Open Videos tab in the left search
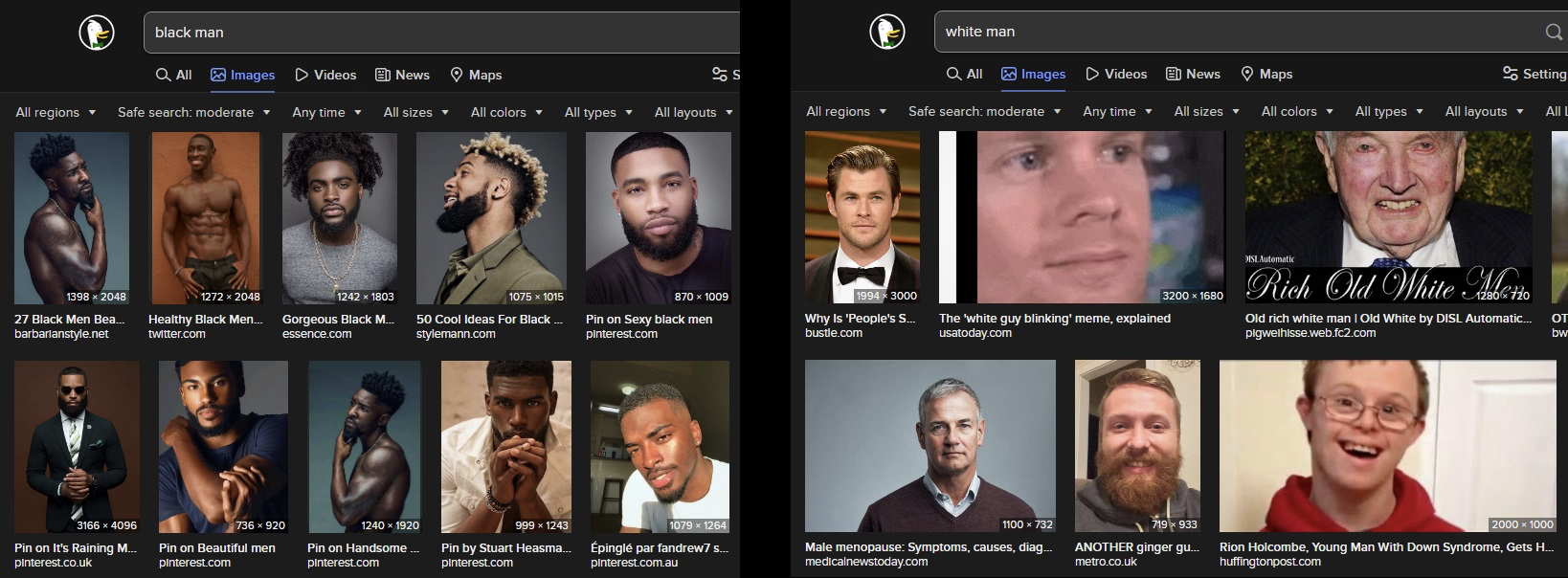 tap(325, 75)
